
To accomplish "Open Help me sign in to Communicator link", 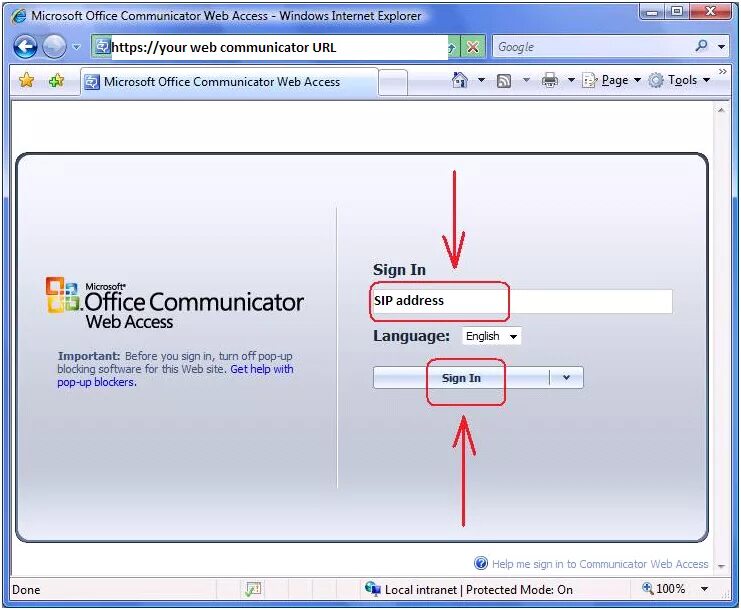I will point(600,564).
